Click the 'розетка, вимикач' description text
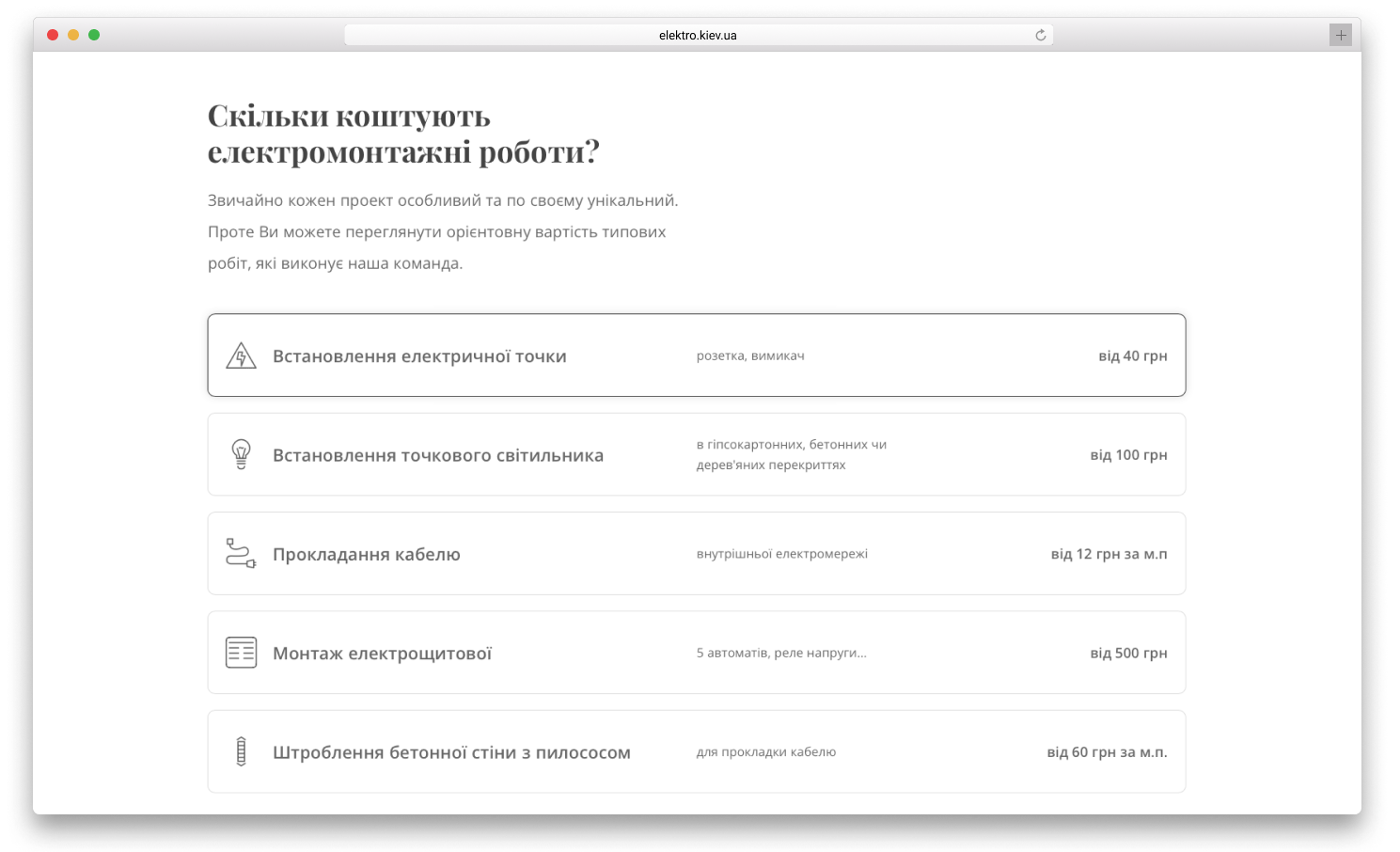Viewport: 1400px width, 852px height. coord(750,355)
